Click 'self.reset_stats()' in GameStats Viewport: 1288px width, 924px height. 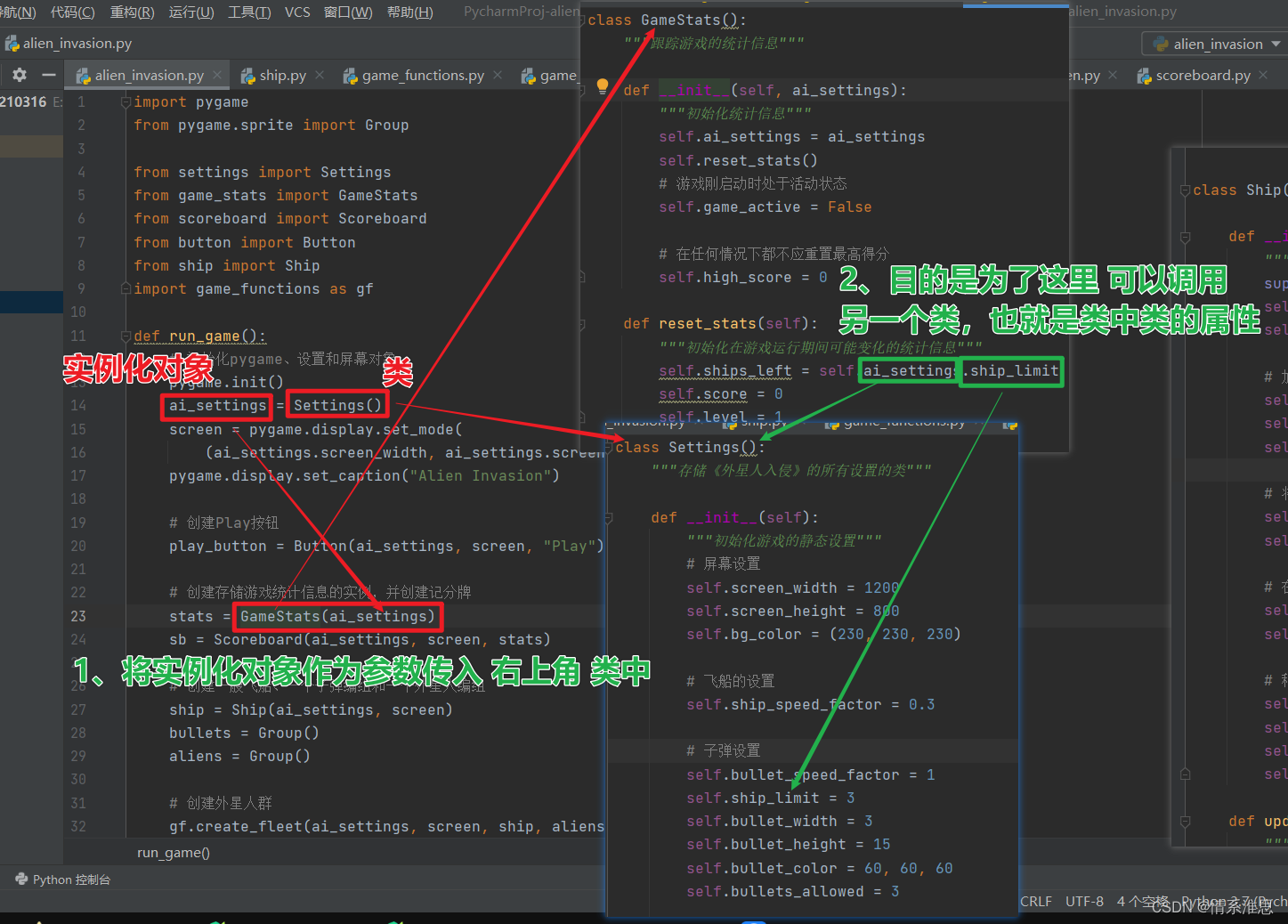coord(738,160)
